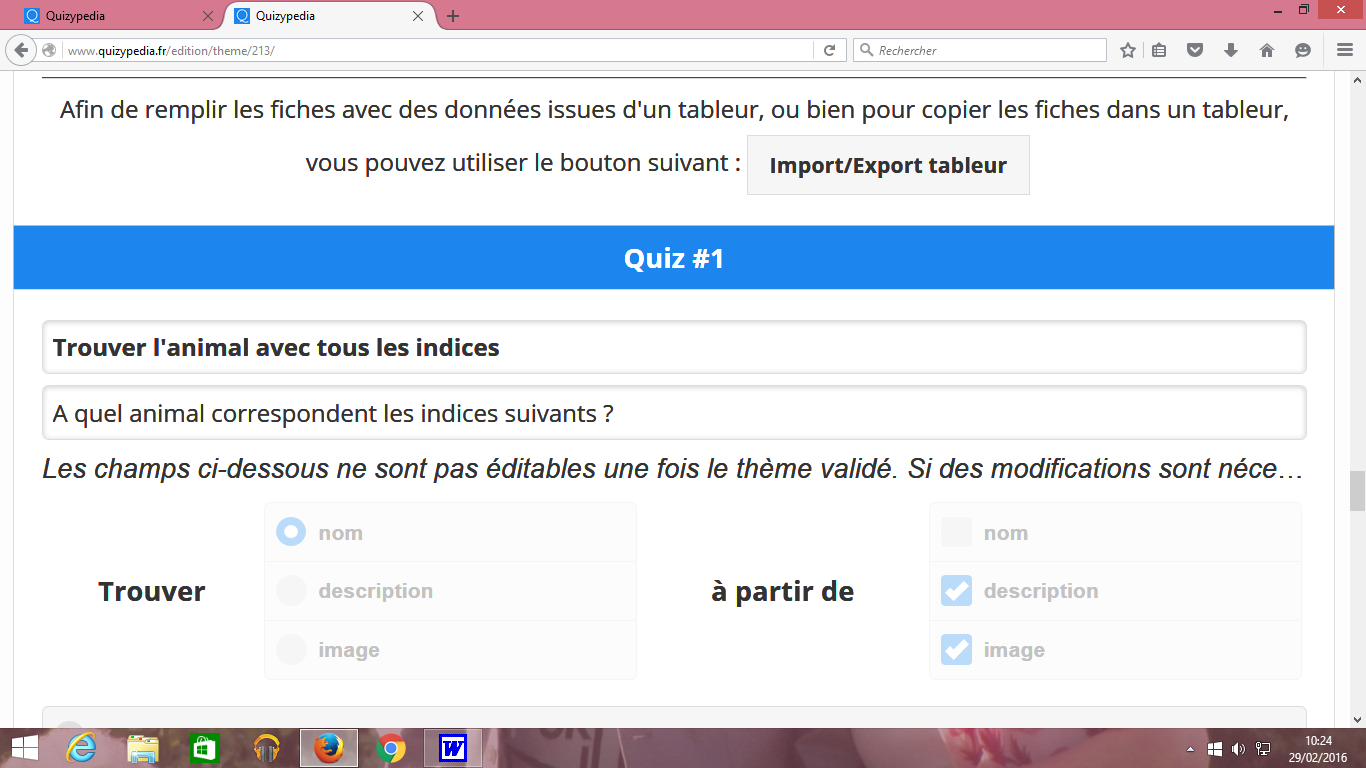Click the Quiz #1 blue header bar
This screenshot has height=768, width=1366.
tap(673, 258)
